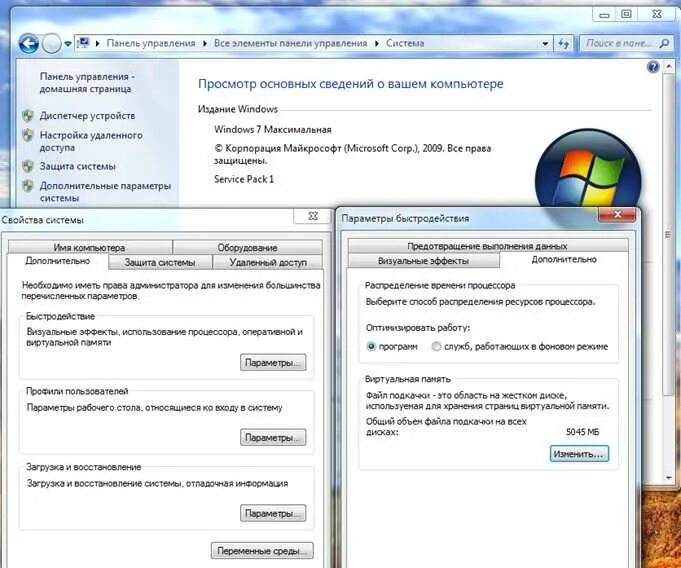The width and height of the screenshot is (681, 568).
Task: Click Параметры button under Быстродействие
Action: pyautogui.click(x=273, y=363)
